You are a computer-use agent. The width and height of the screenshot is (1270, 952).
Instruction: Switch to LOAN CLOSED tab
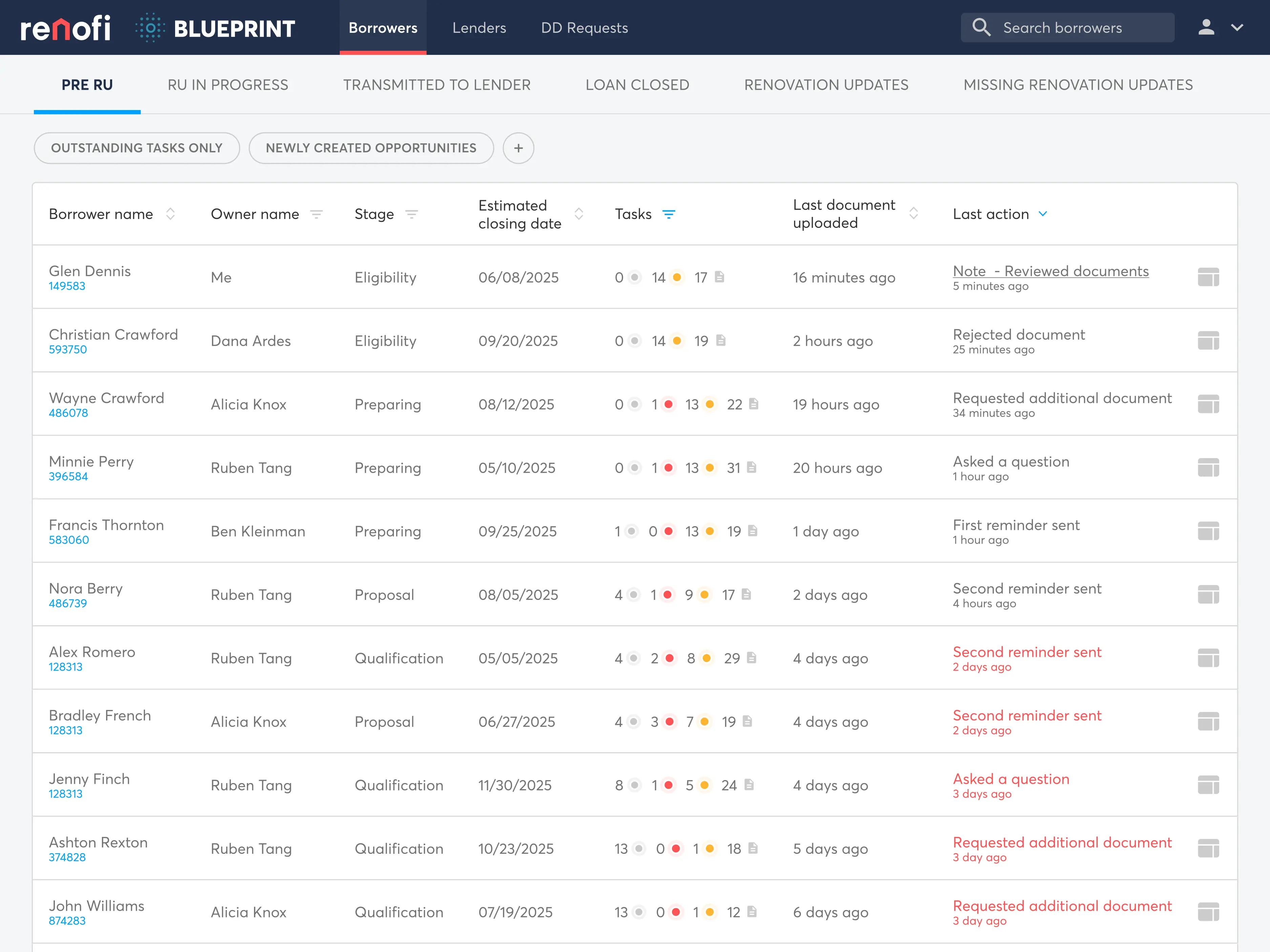637,85
